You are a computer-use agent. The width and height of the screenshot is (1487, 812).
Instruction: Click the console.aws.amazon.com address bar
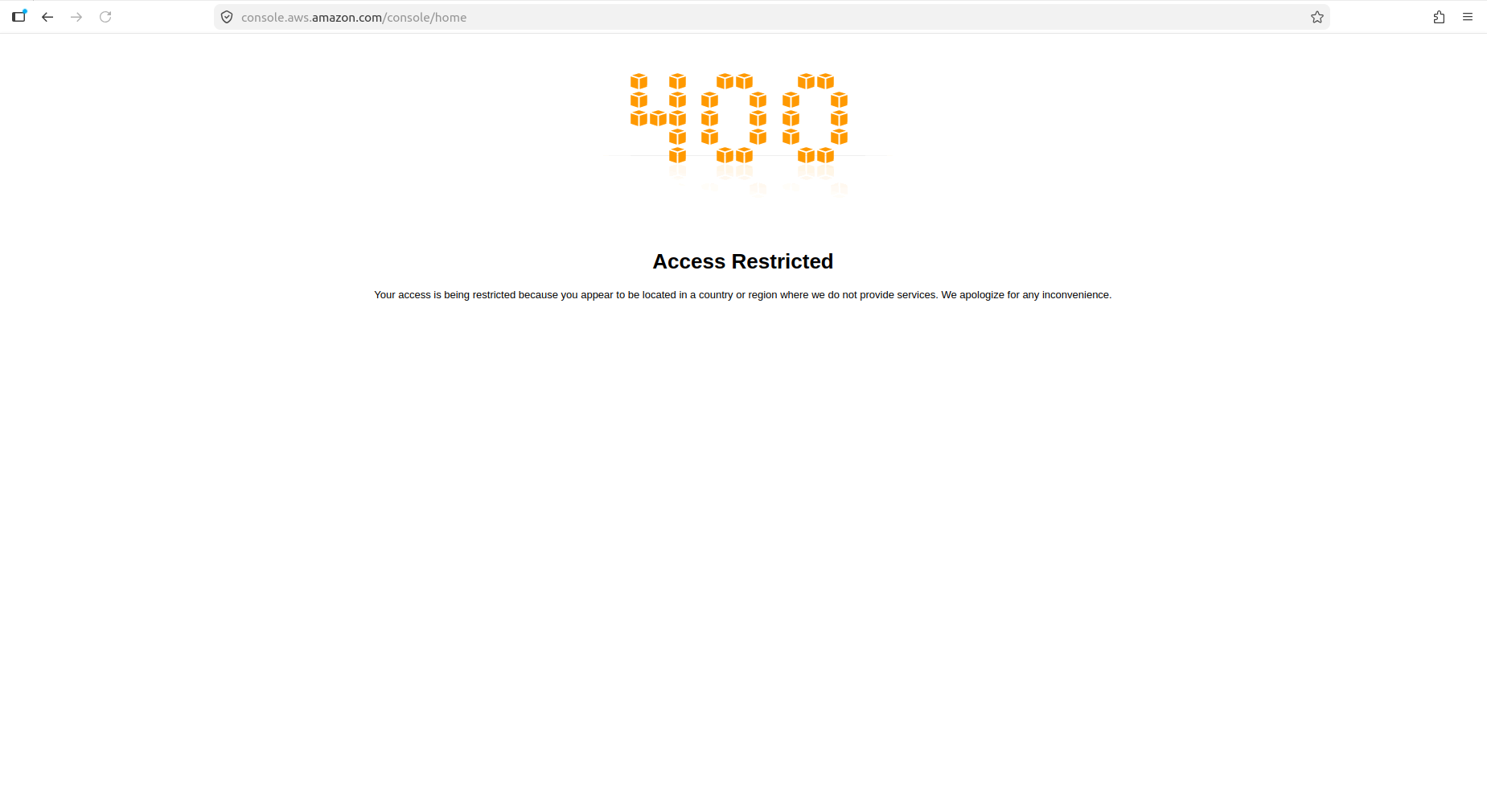724,17
